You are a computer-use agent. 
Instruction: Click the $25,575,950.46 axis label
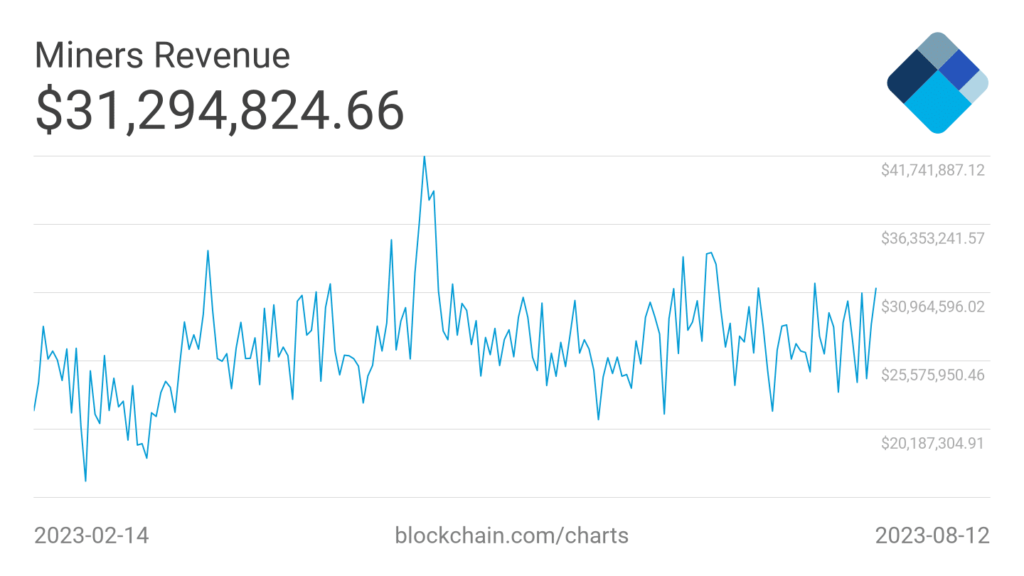coord(933,375)
